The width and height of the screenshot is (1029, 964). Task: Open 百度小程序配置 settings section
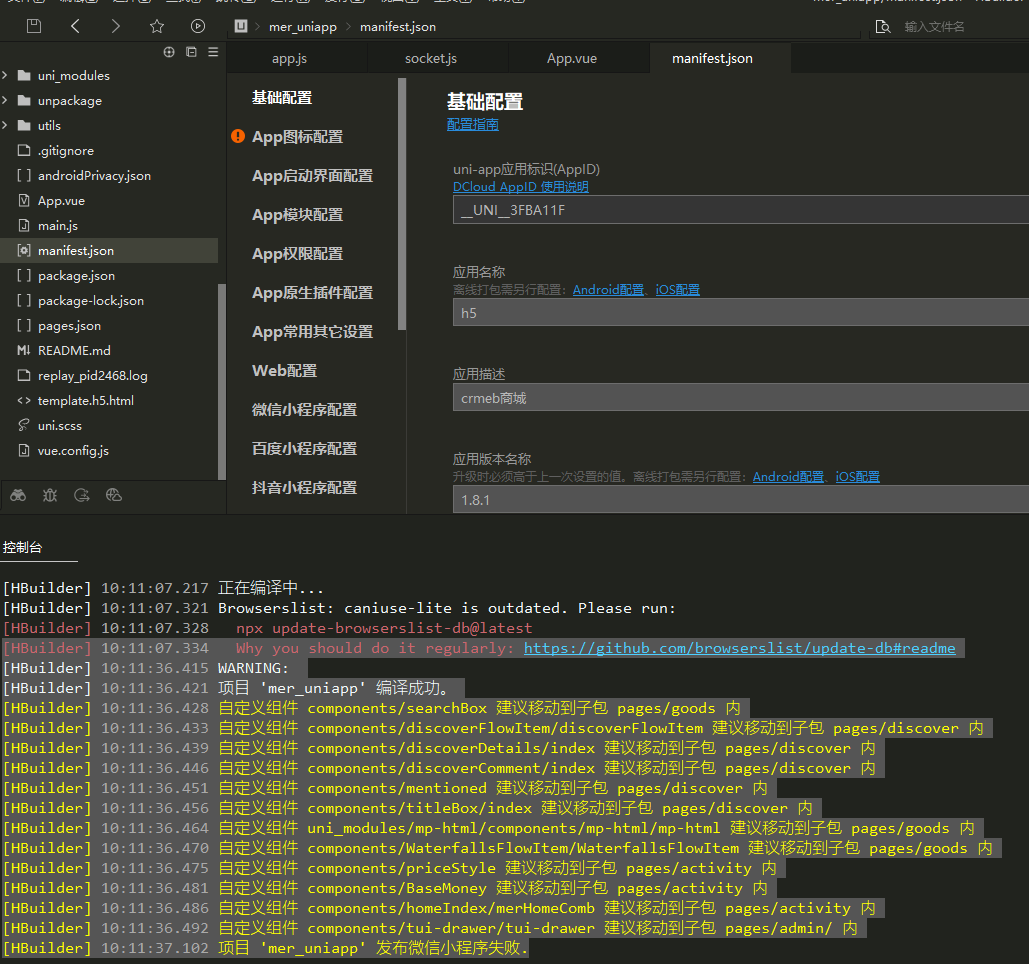[x=304, y=449]
